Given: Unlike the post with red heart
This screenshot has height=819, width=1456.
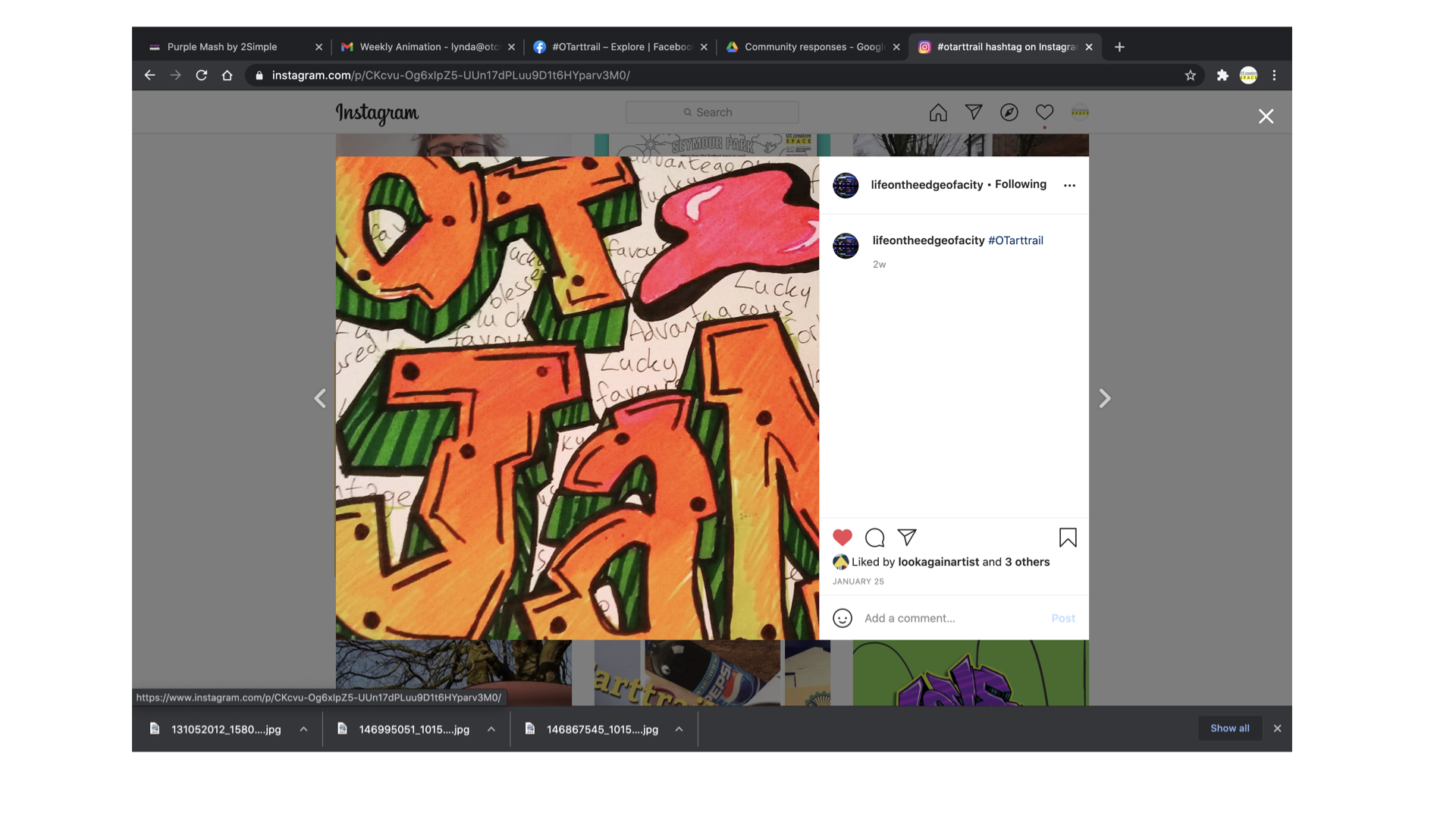Looking at the screenshot, I should (843, 538).
